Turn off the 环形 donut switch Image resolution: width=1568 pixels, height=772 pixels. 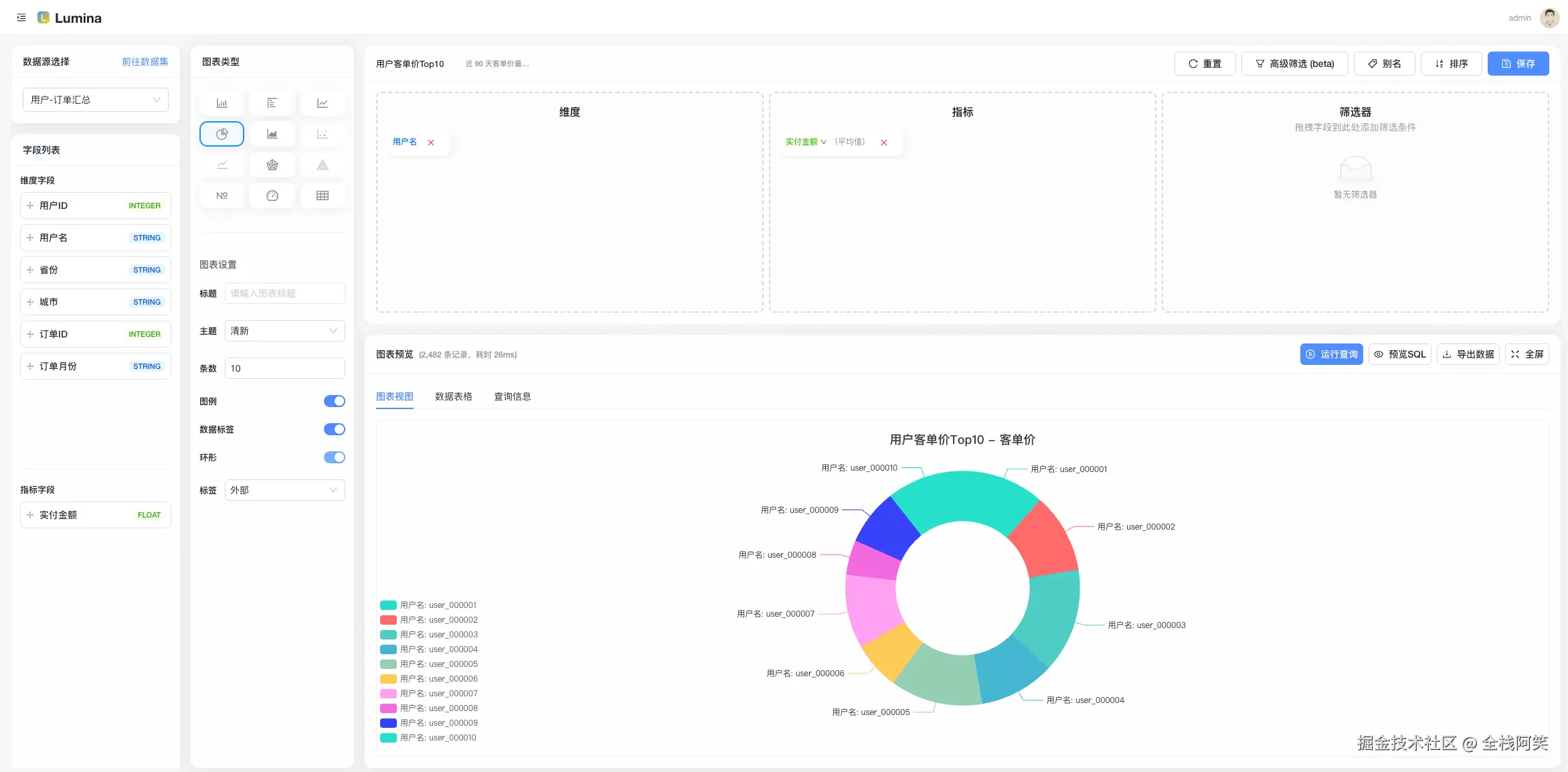[x=334, y=457]
